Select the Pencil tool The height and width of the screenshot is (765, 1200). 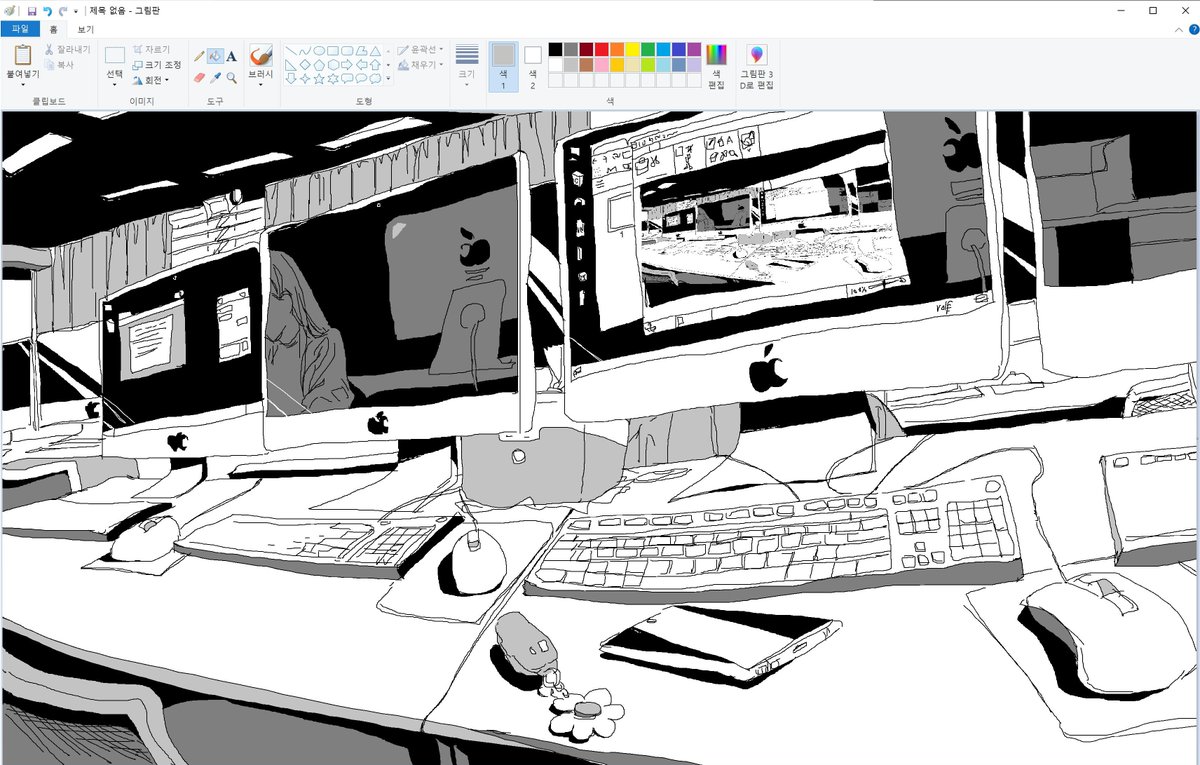[199, 57]
